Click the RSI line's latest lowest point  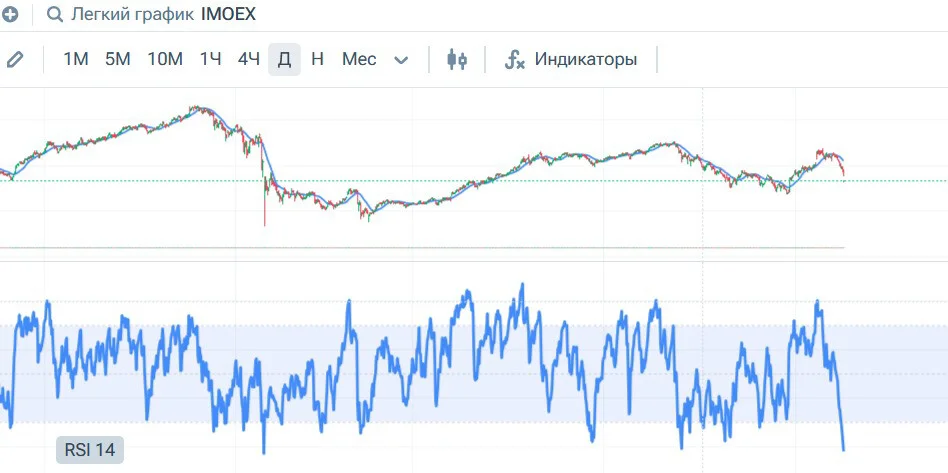click(843, 449)
